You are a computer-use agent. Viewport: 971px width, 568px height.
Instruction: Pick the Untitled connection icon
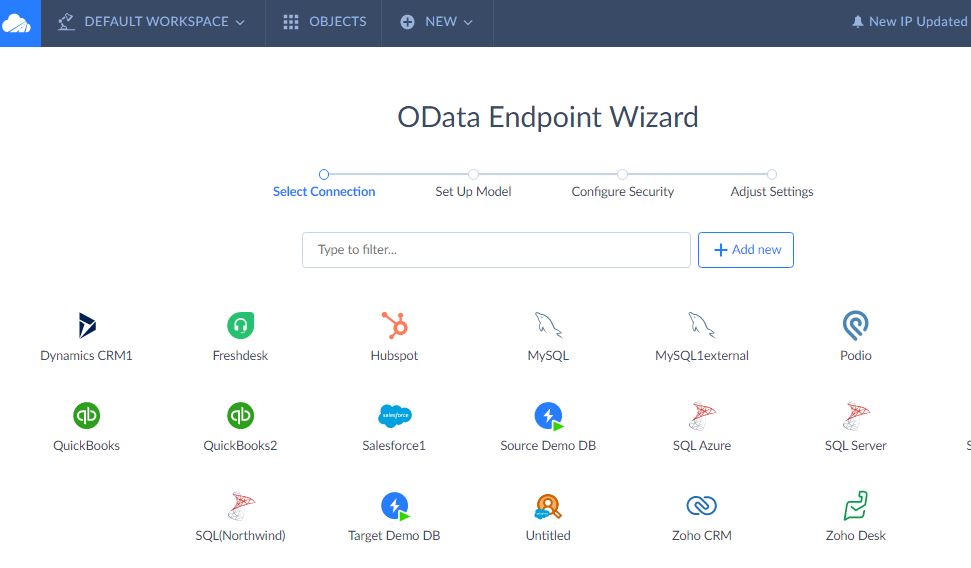point(548,506)
